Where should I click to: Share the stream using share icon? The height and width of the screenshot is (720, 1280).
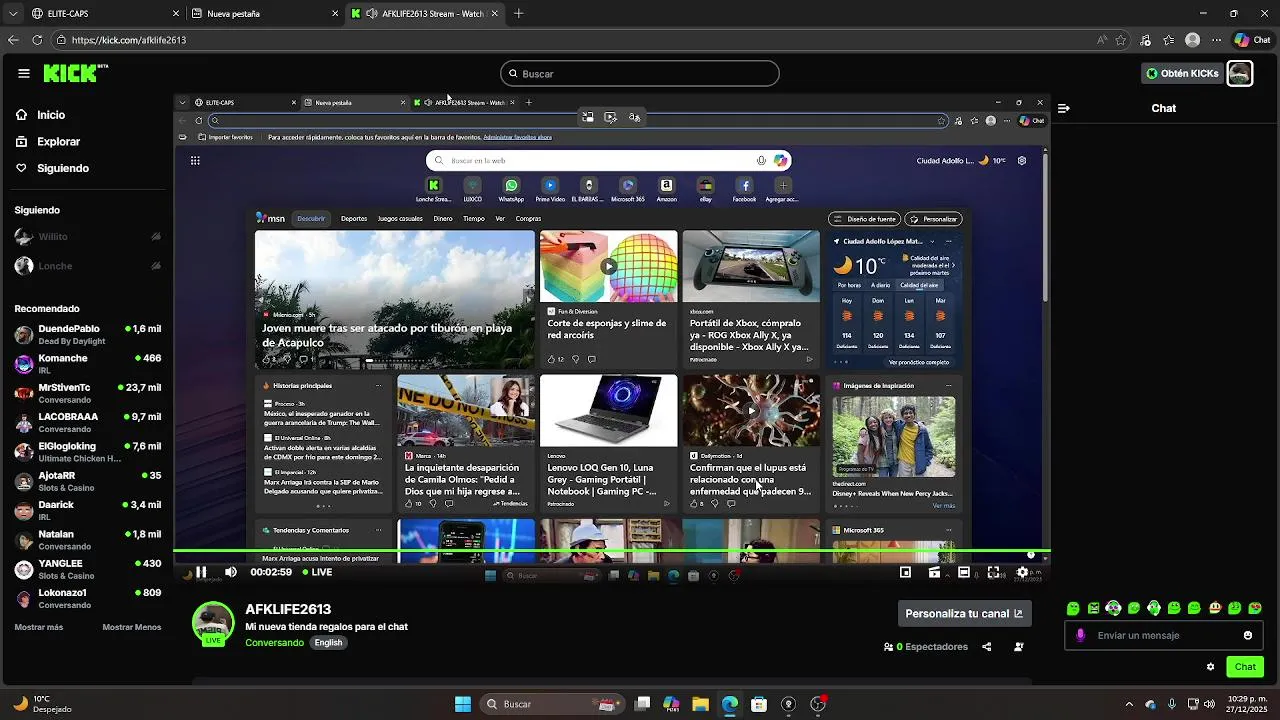[987, 647]
